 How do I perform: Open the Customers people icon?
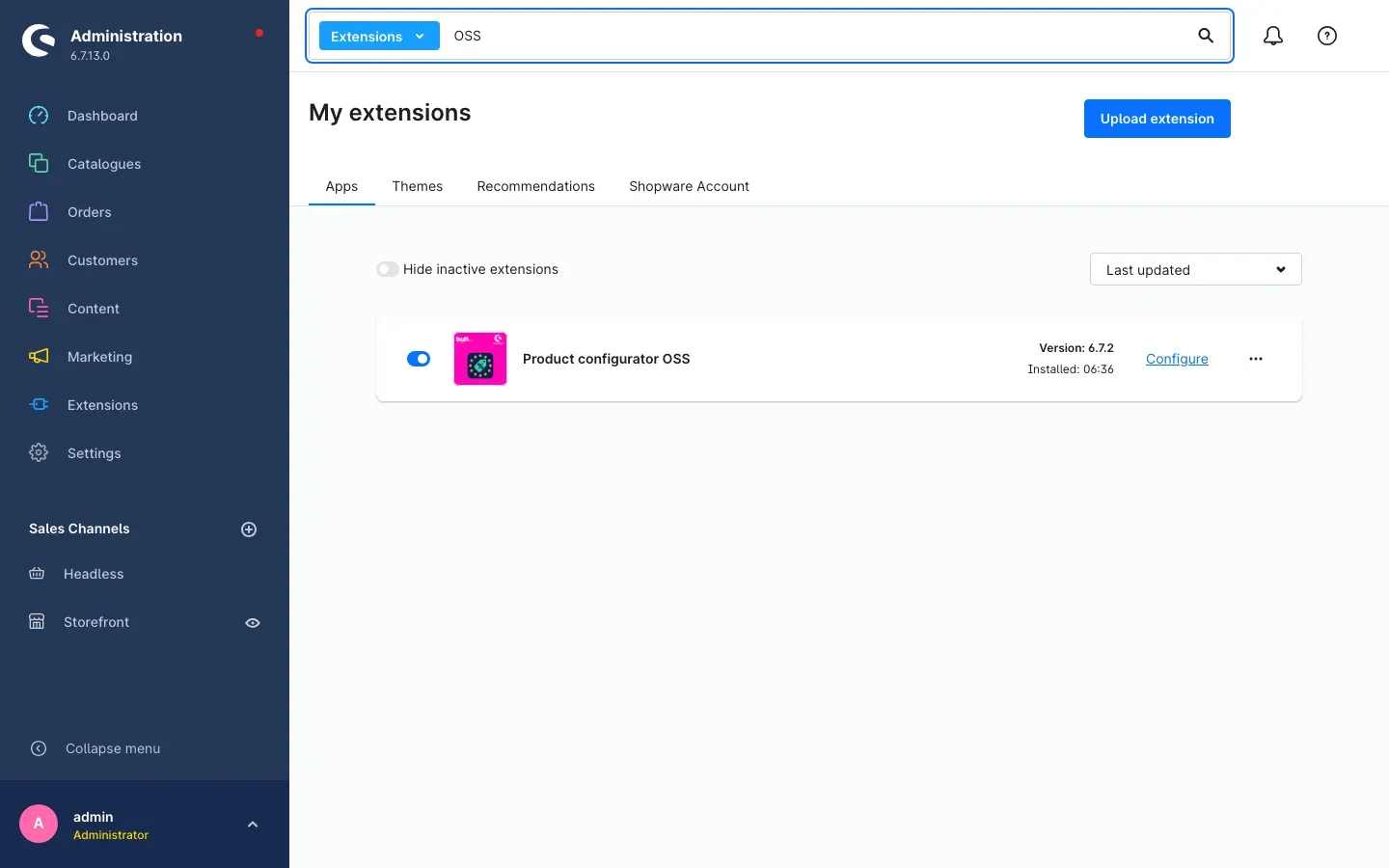[39, 259]
